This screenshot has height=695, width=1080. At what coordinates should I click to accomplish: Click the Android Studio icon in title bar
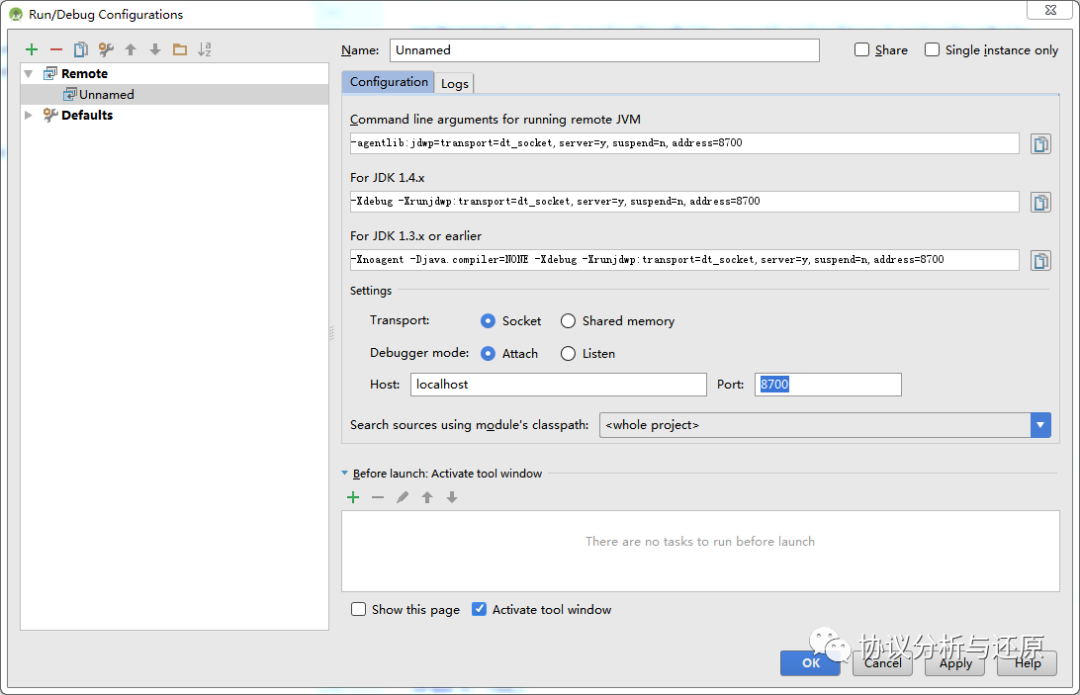tap(16, 14)
